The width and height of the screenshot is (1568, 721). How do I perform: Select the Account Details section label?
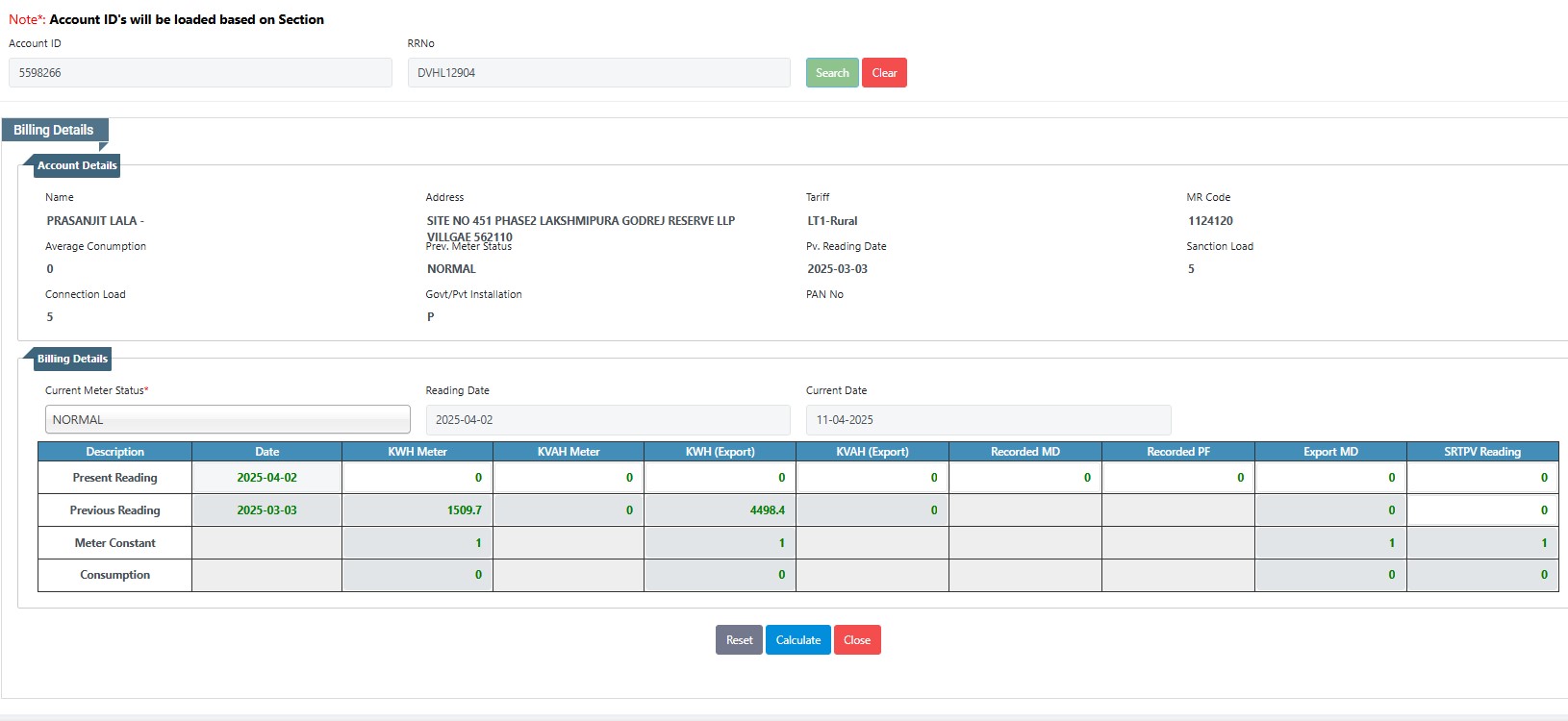tap(77, 165)
